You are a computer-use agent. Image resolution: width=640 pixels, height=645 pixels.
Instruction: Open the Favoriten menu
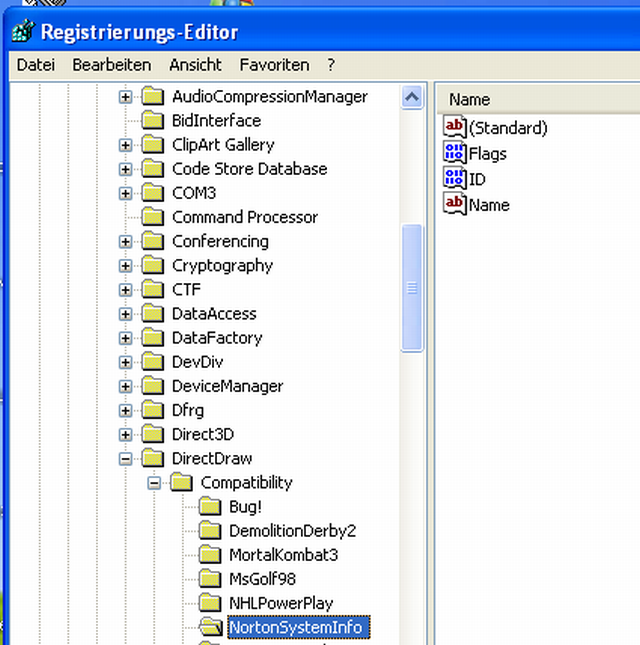274,65
